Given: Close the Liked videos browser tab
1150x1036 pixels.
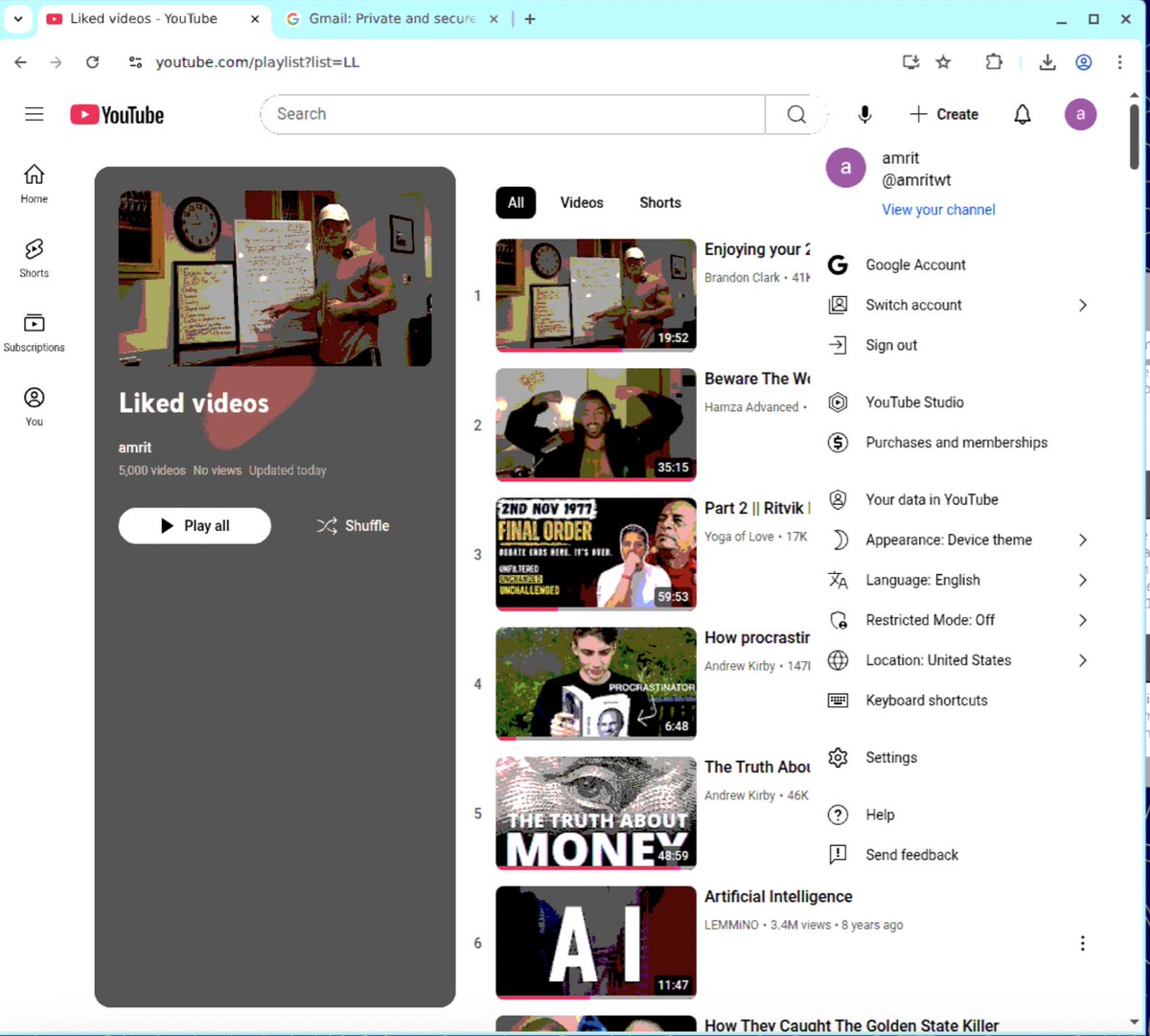Looking at the screenshot, I should coord(255,18).
